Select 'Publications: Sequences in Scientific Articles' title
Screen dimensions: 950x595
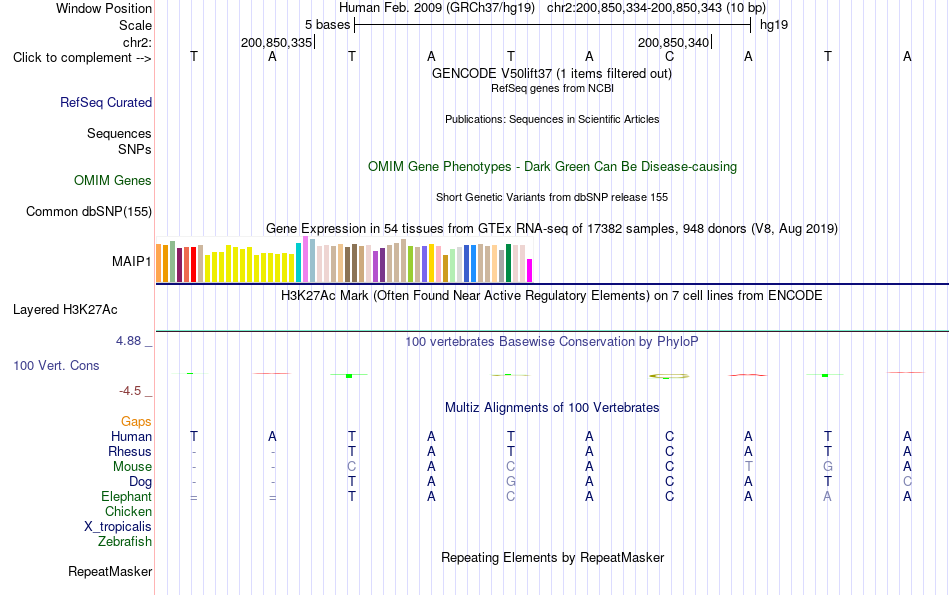tap(552, 119)
